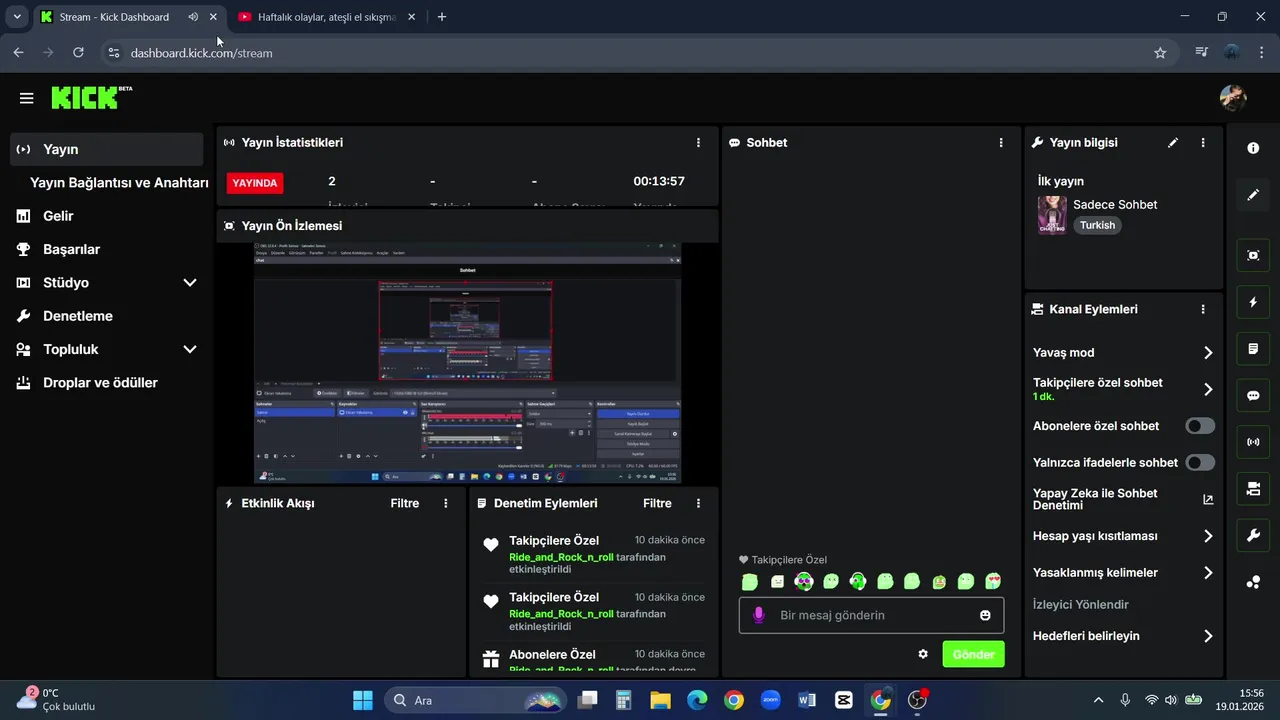Expand the Topluluk sidebar section
This screenshot has height=720, width=1280.
coord(190,350)
